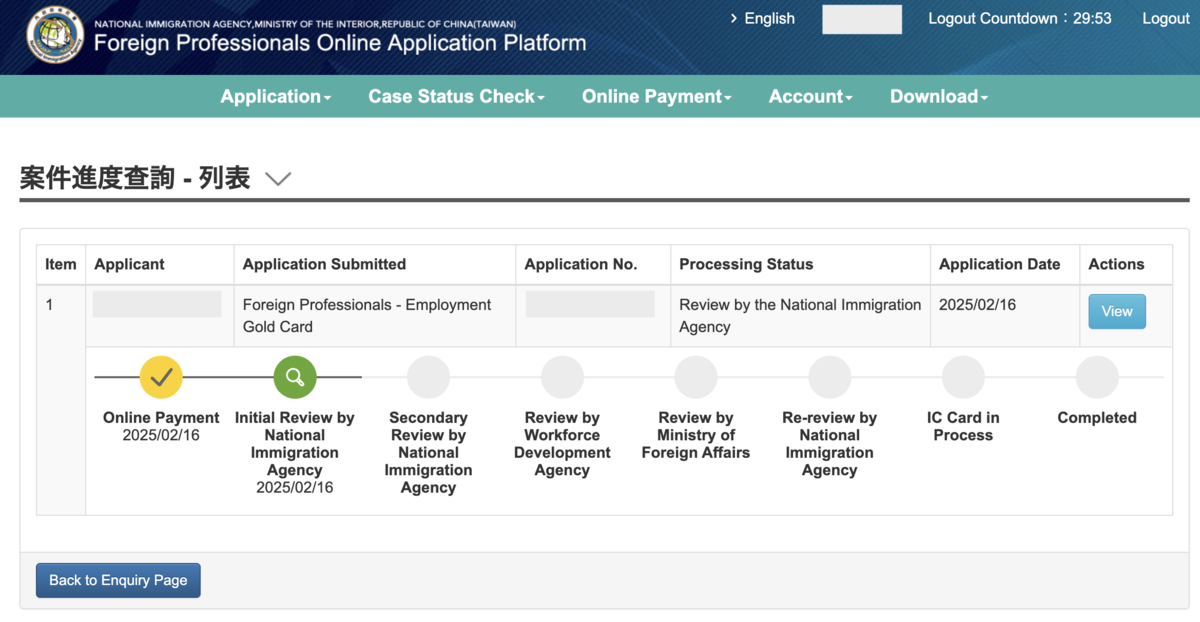
Task: Collapse the 案件進度查詢 list chevron
Action: [278, 179]
